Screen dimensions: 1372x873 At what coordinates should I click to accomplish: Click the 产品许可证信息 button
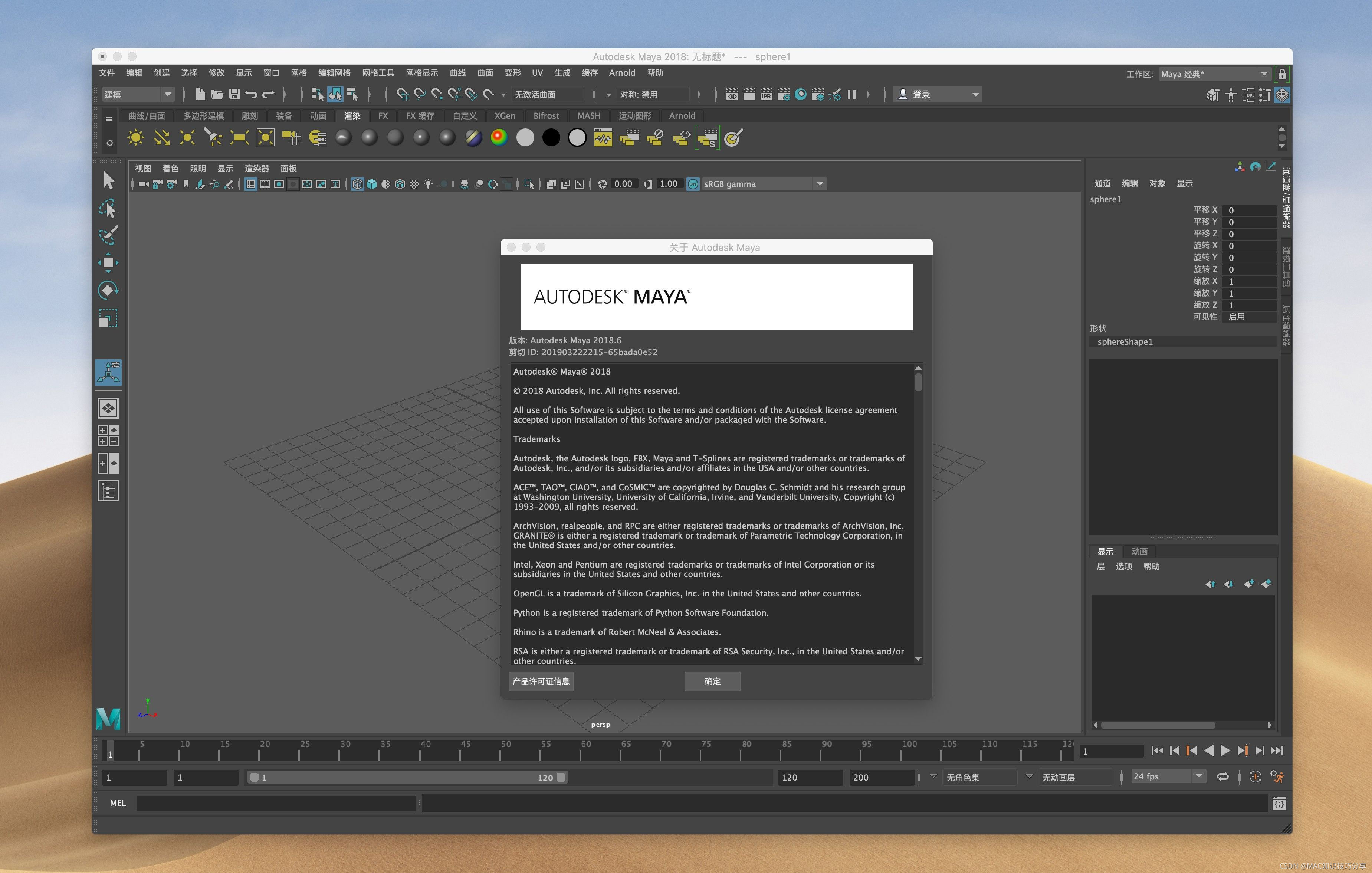(x=541, y=681)
